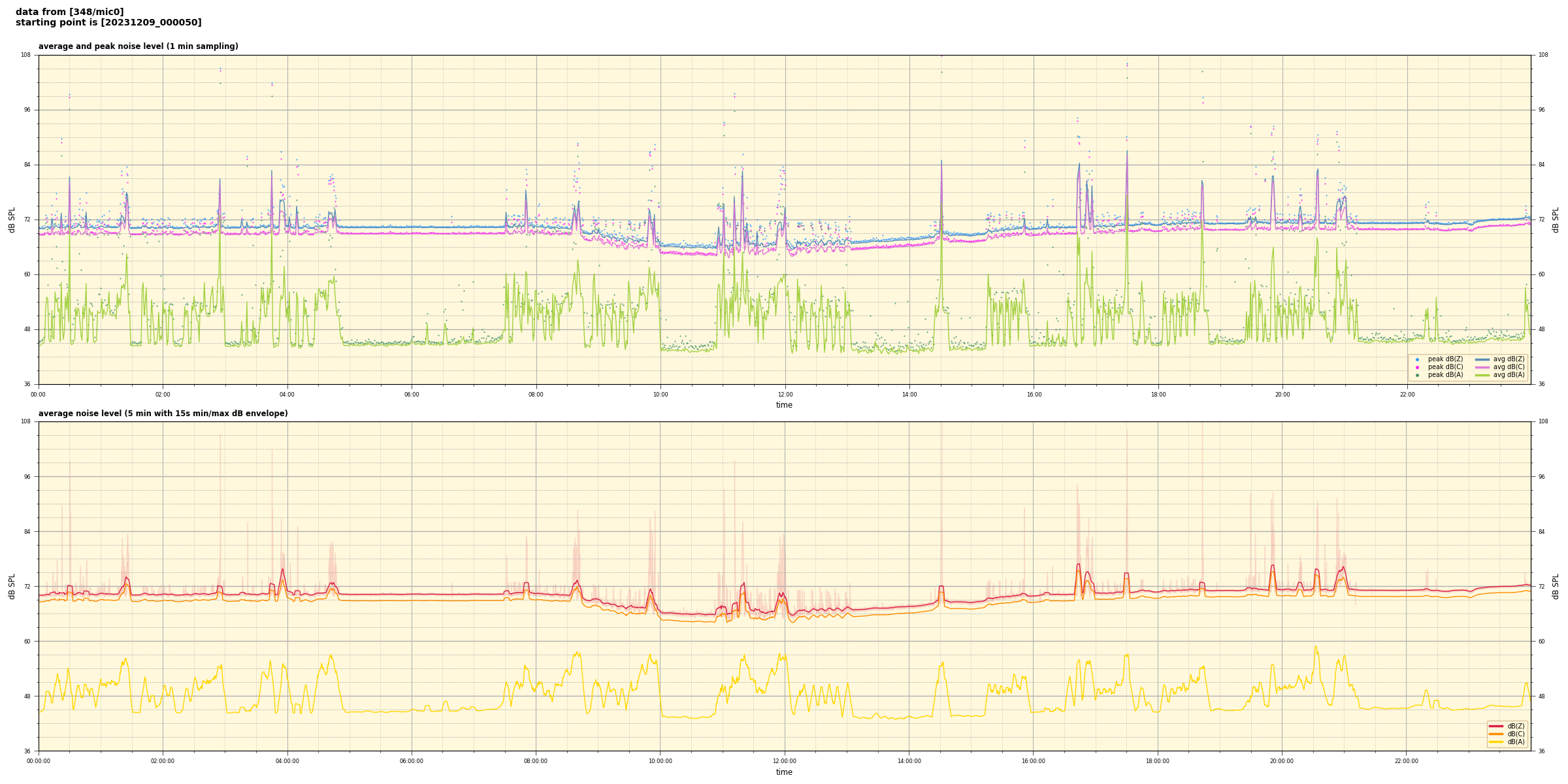Click the blue peak dB(Z) legend marker

[1417, 359]
